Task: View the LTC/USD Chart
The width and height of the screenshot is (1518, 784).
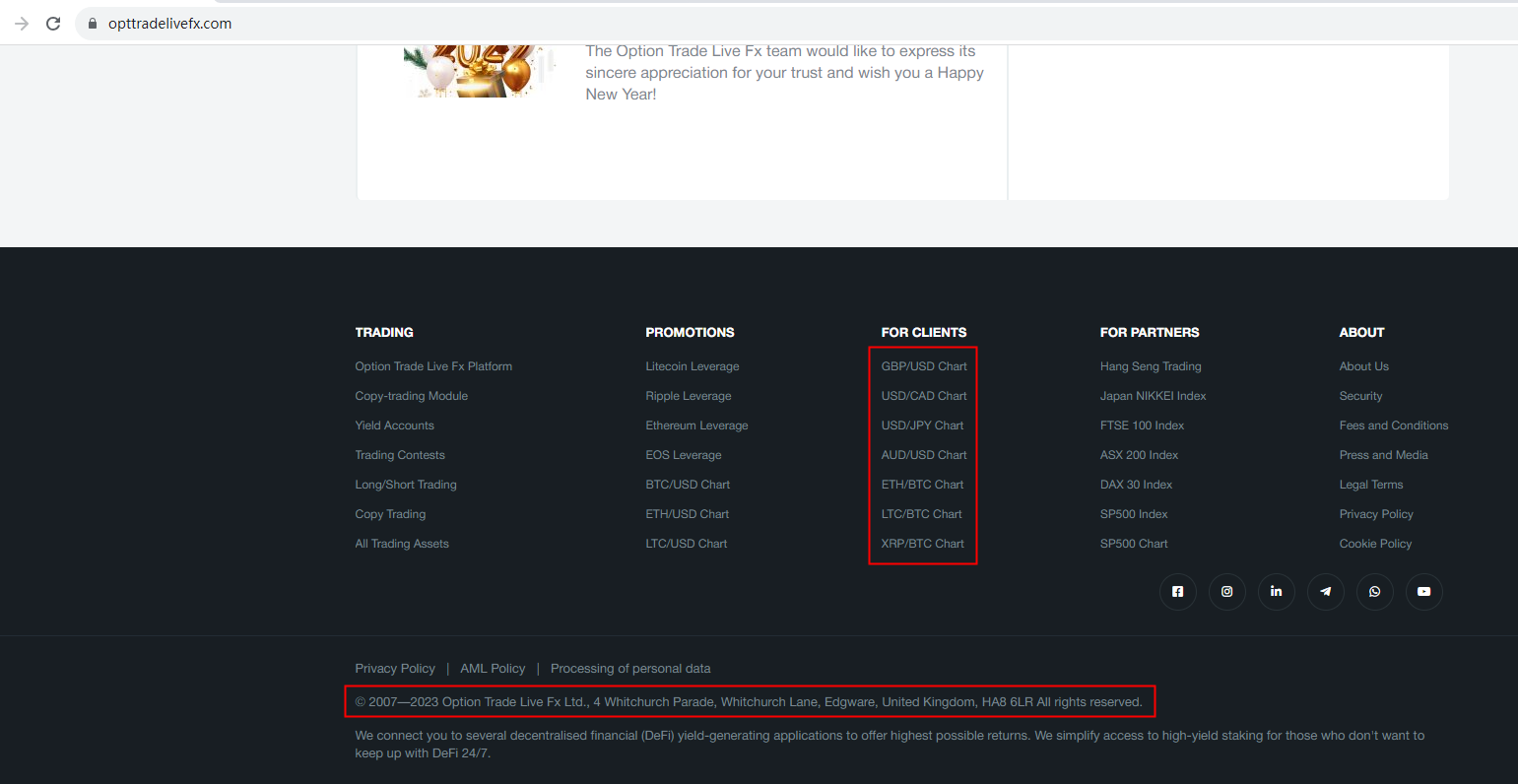Action: pyautogui.click(x=687, y=544)
